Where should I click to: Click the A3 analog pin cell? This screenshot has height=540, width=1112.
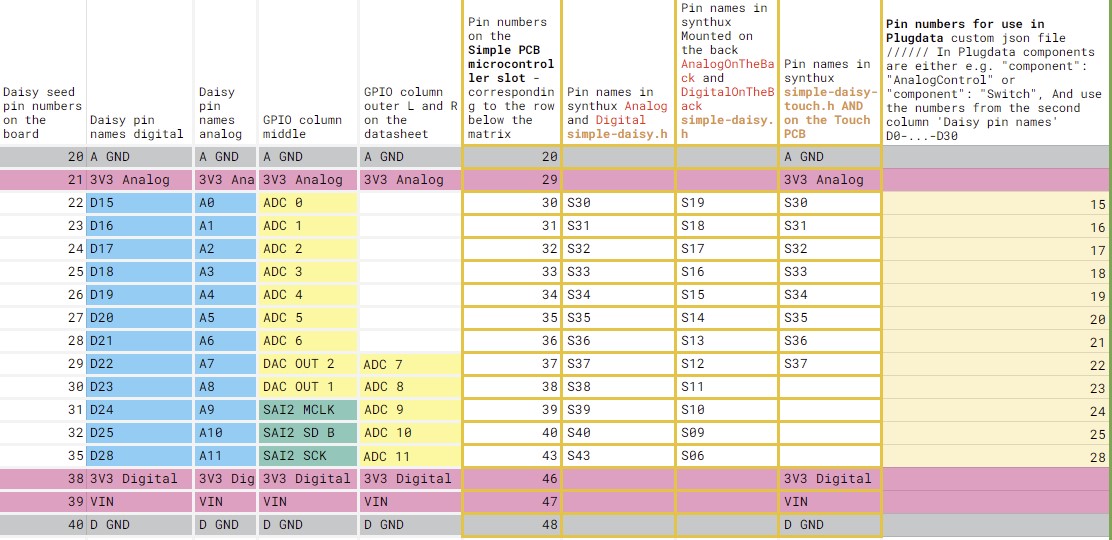click(226, 272)
